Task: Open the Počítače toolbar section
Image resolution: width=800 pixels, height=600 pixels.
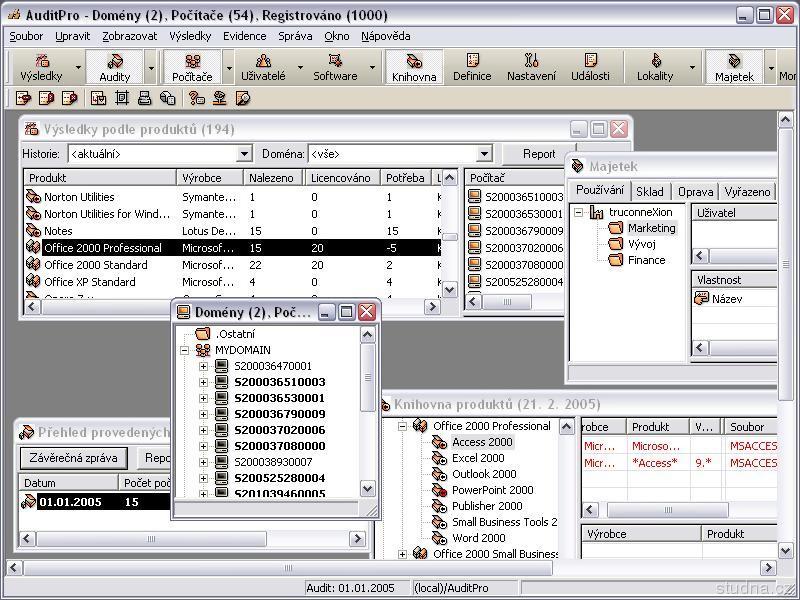Action: tap(192, 67)
